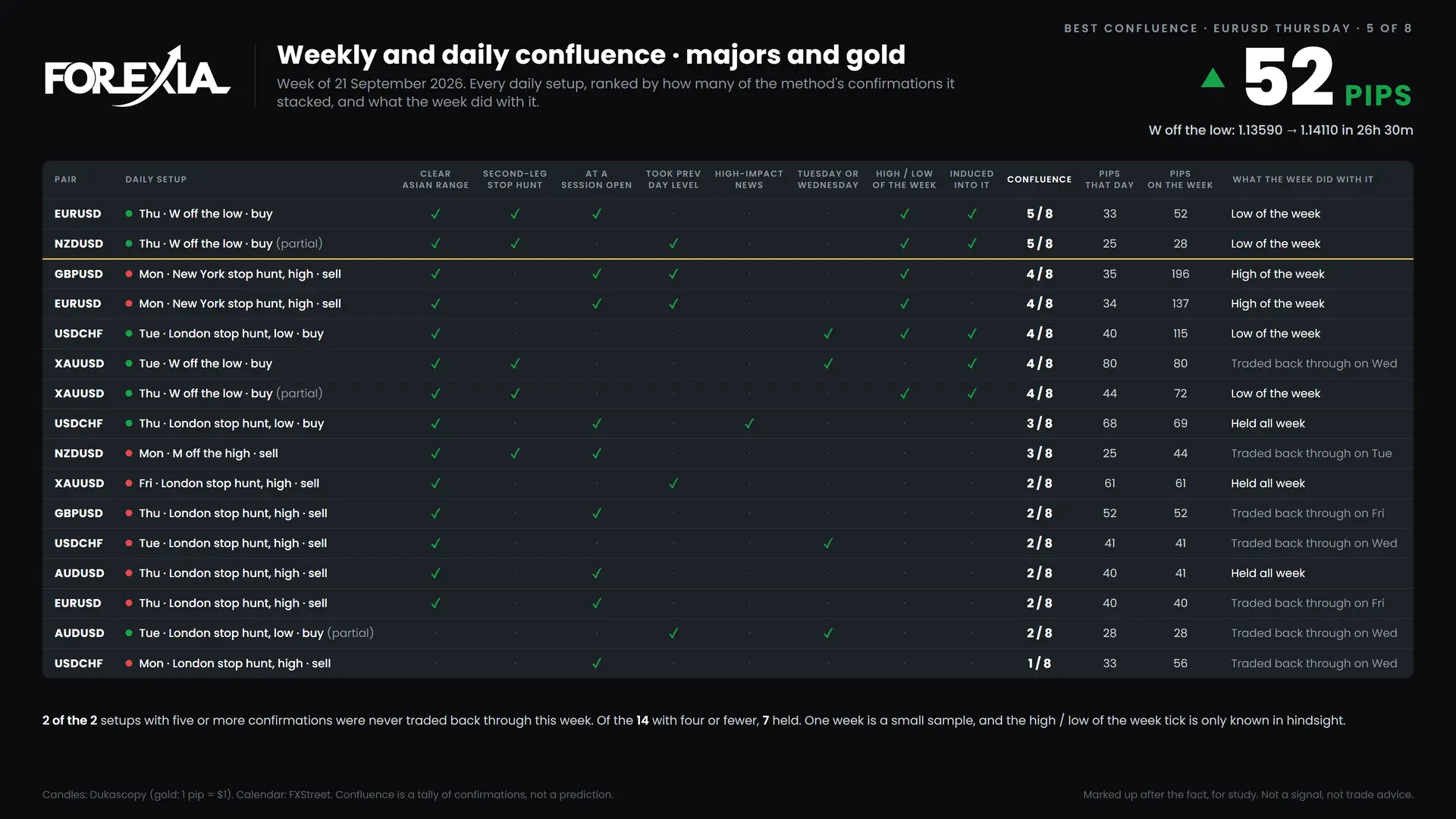Click the Induced Into It checkmark in NZDUSD Thu row

[971, 244]
